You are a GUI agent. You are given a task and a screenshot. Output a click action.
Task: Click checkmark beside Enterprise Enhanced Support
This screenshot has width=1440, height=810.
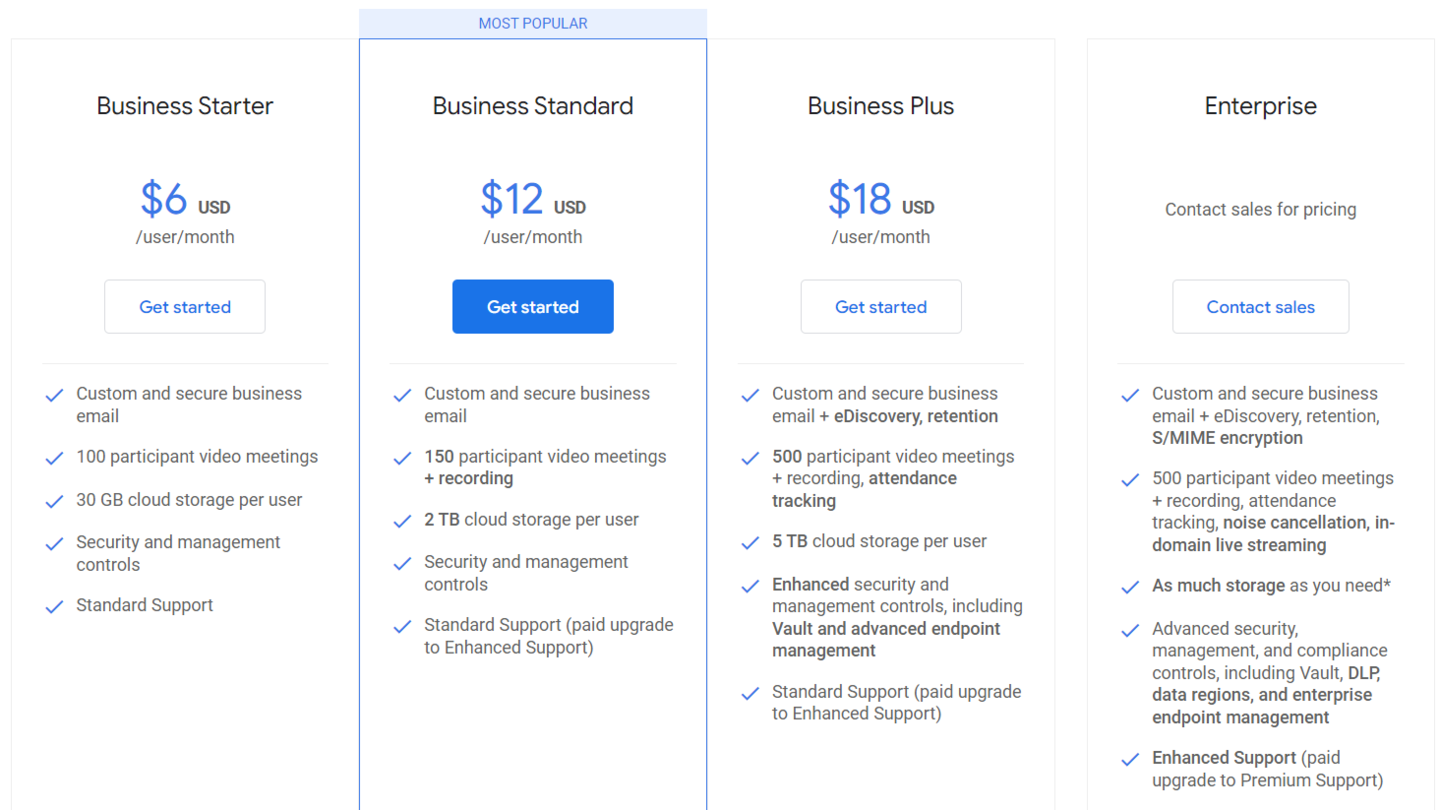[x=1131, y=759]
